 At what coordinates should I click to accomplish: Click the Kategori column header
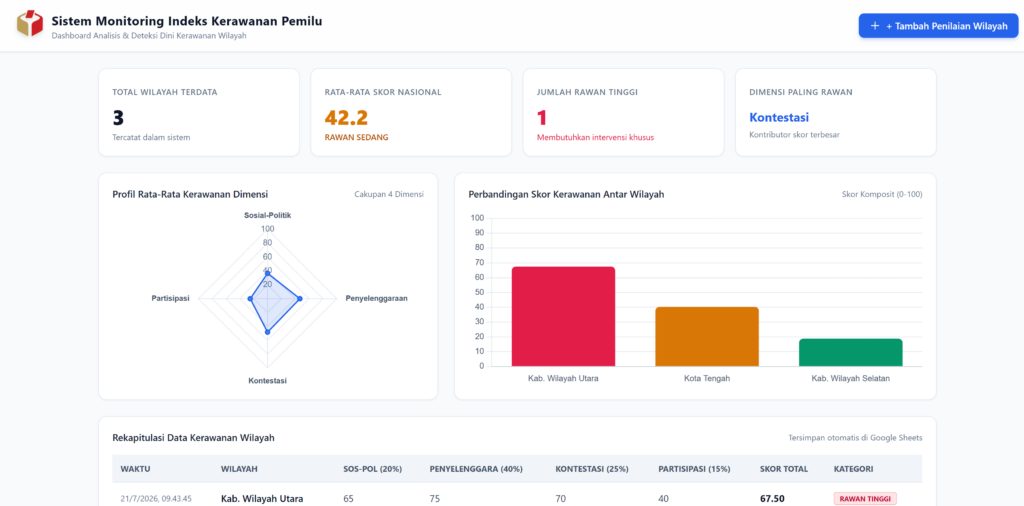point(853,469)
